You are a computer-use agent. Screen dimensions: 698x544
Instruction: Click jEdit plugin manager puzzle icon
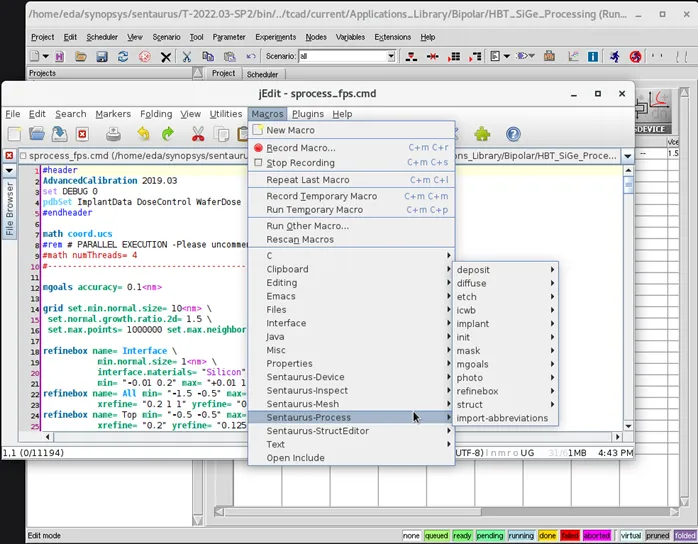(x=482, y=134)
